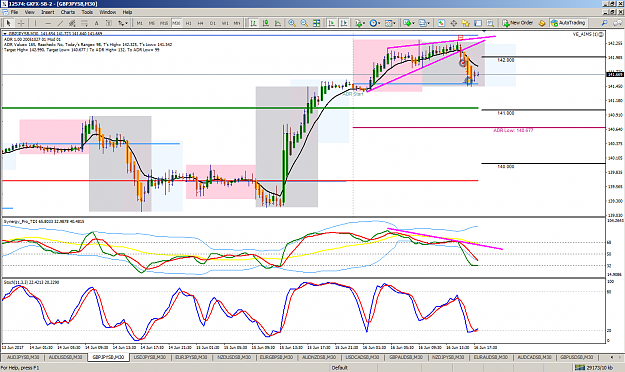625x372 pixels.
Task: Open the View menu
Action: tap(30, 12)
